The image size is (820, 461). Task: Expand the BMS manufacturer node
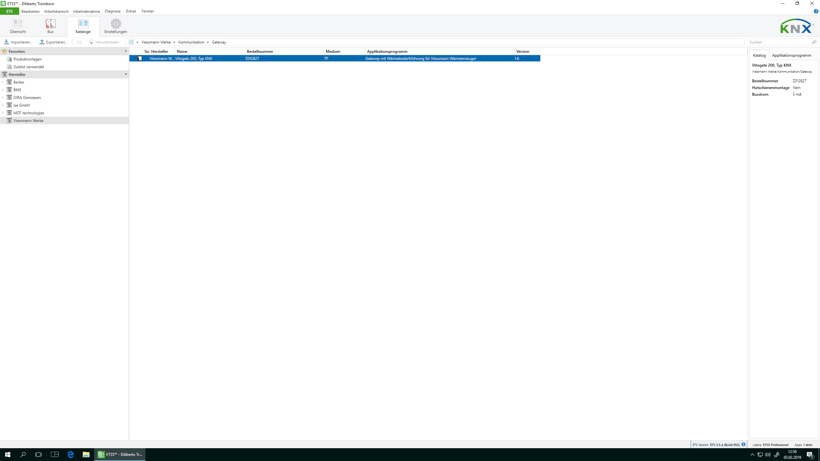coord(3,90)
